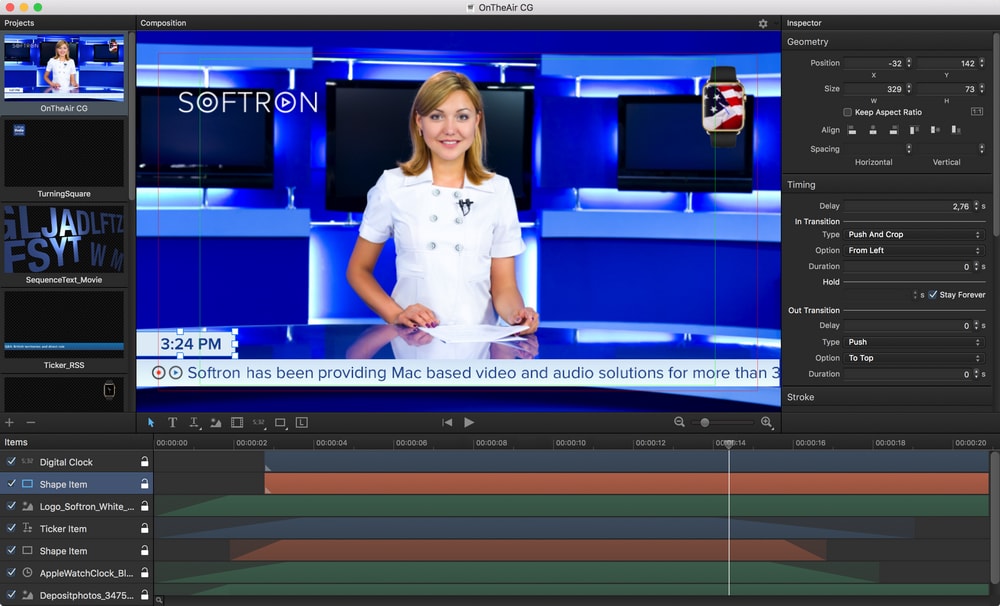Hide the Digital Clock item
Image resolution: width=1000 pixels, height=606 pixels.
(x=11, y=461)
